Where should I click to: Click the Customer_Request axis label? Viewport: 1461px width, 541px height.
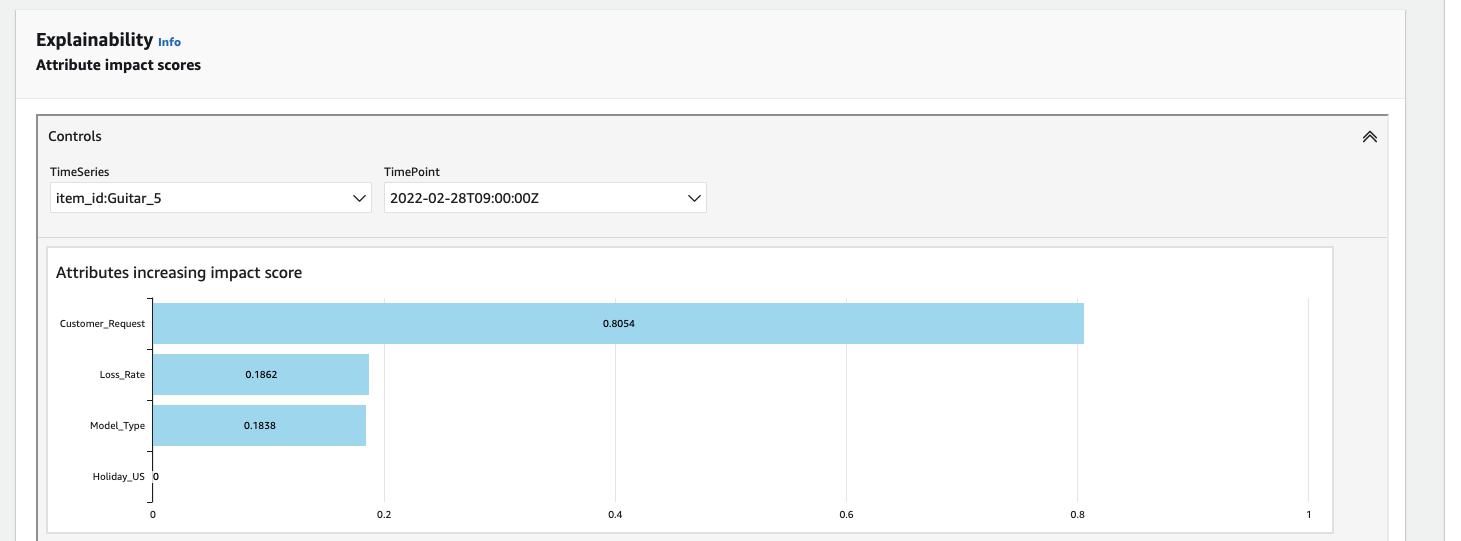tap(102, 324)
